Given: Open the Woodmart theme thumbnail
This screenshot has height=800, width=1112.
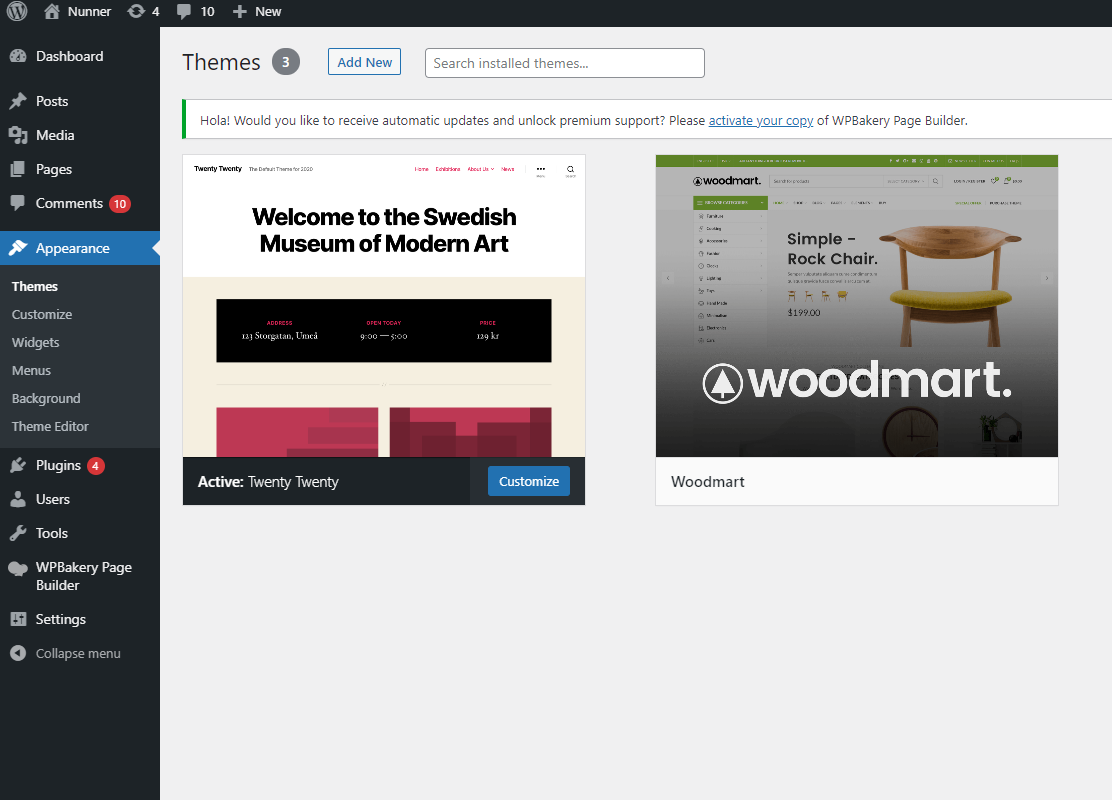Looking at the screenshot, I should 857,306.
